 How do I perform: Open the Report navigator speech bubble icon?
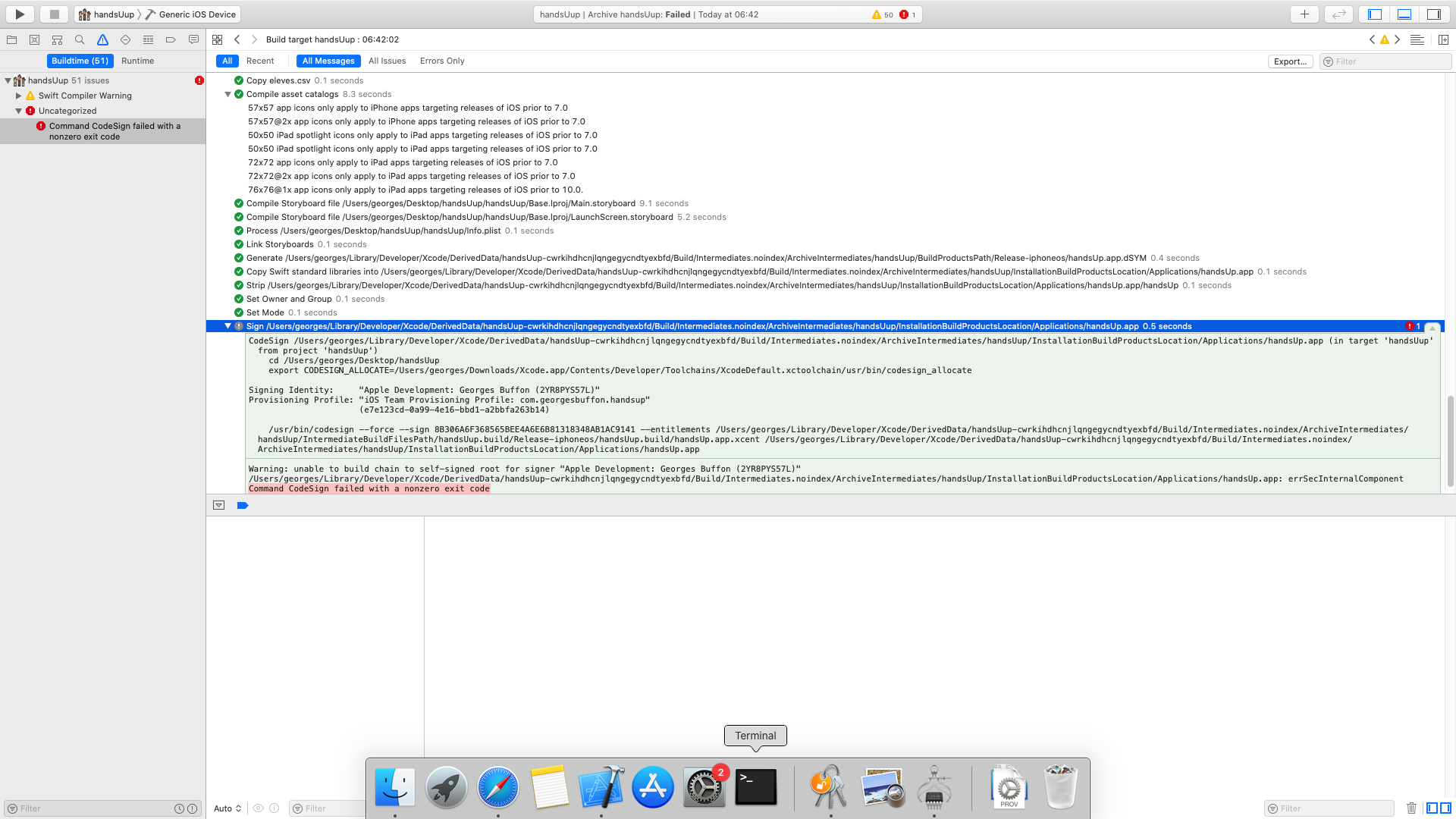click(193, 39)
